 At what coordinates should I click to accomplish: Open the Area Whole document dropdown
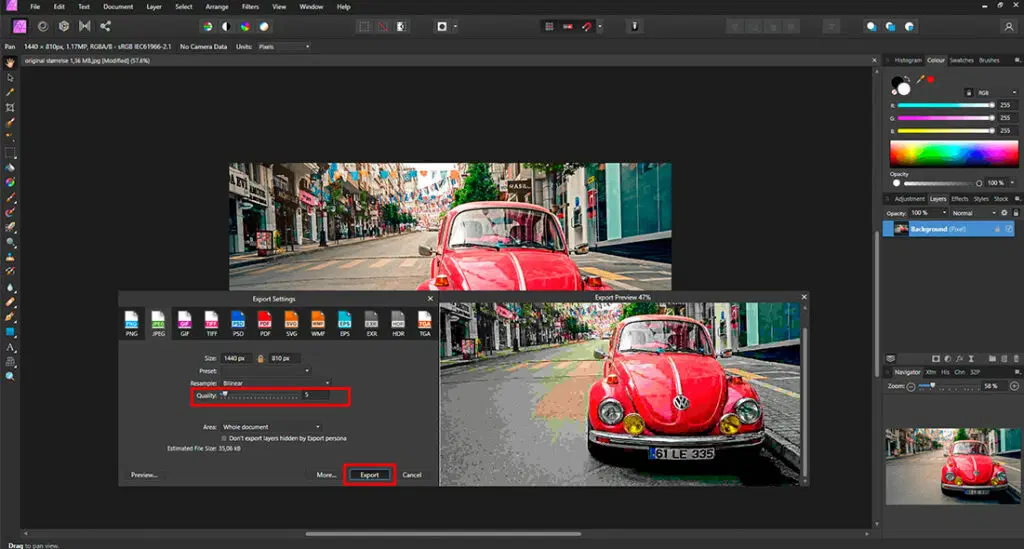coord(271,427)
